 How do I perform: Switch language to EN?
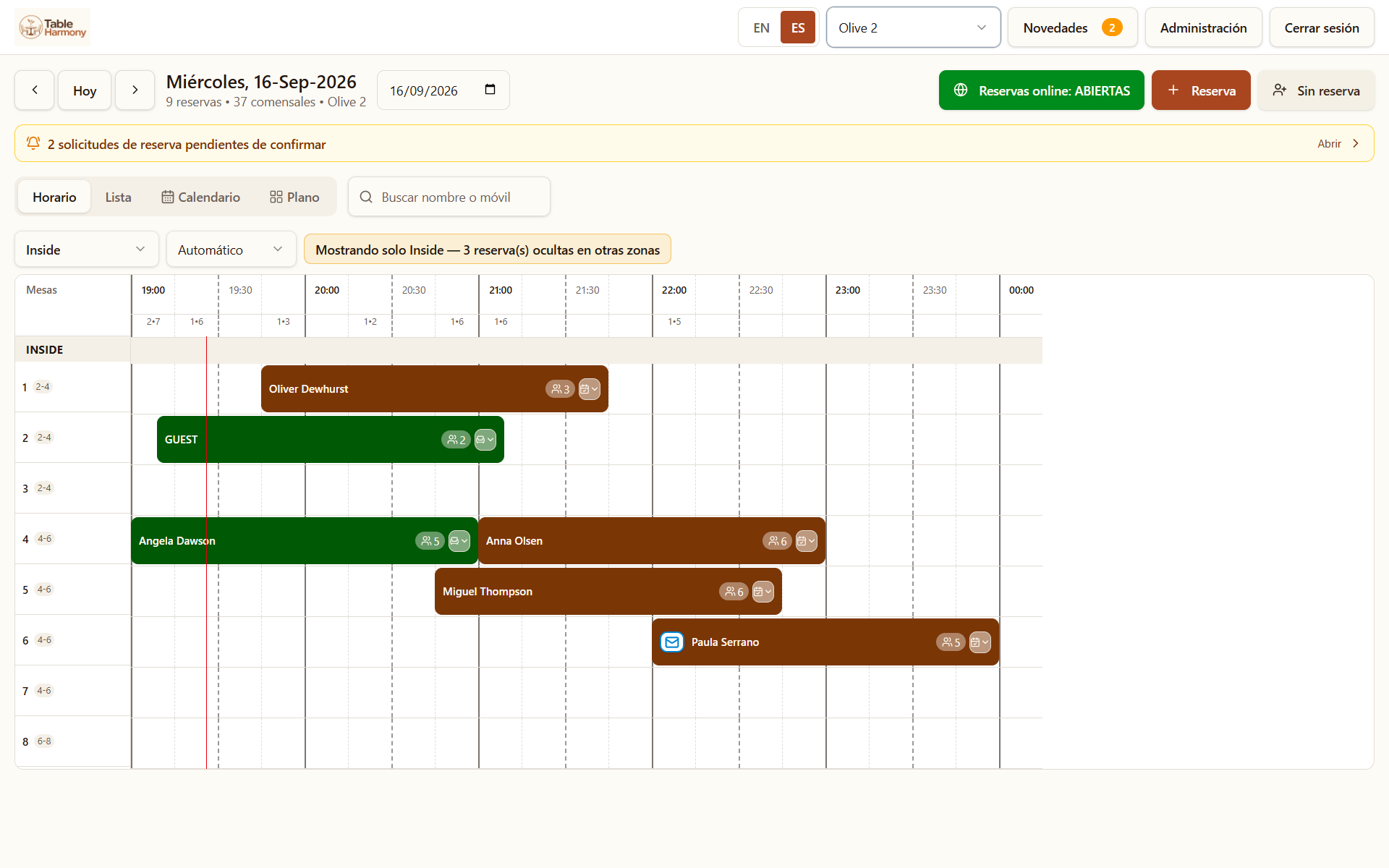(761, 27)
